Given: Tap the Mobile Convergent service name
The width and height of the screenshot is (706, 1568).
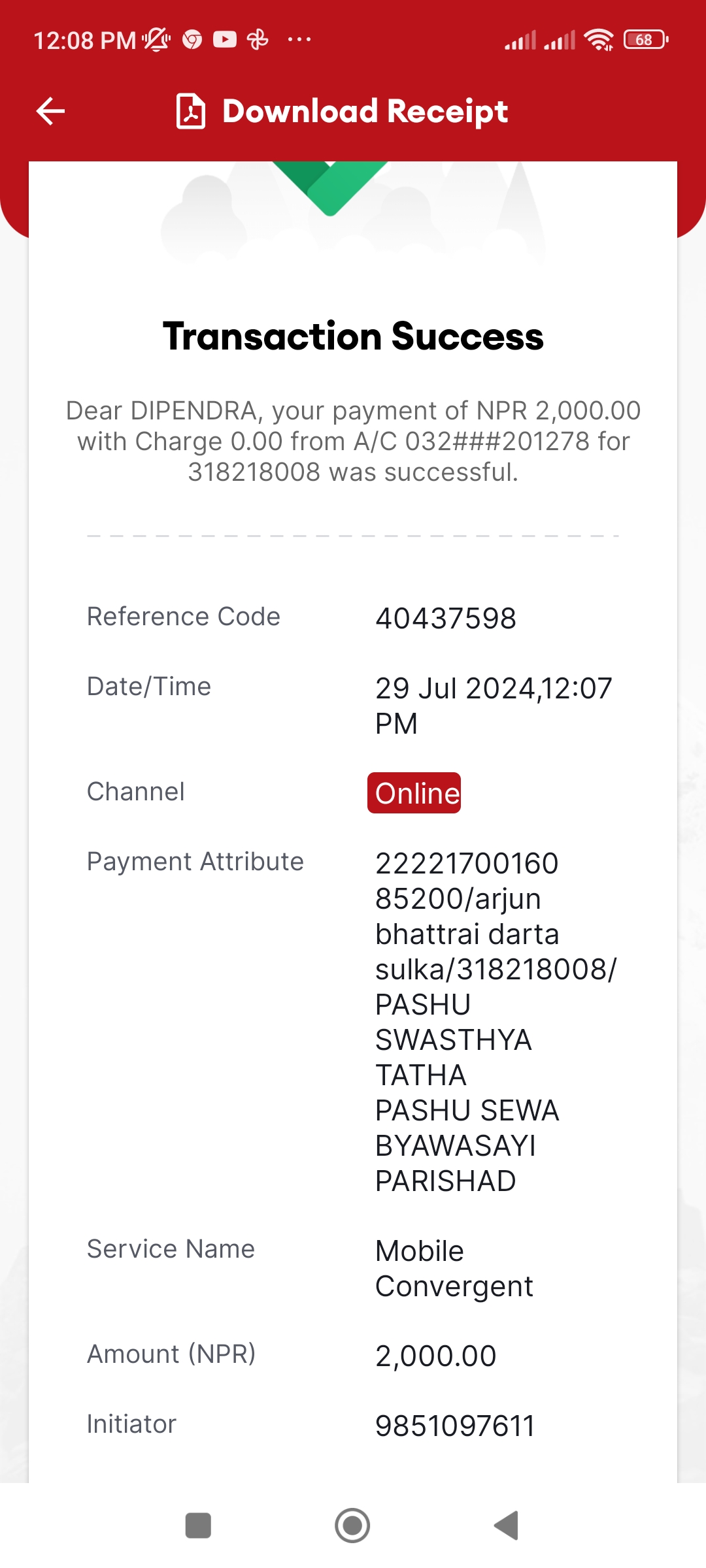Looking at the screenshot, I should coord(454,1269).
